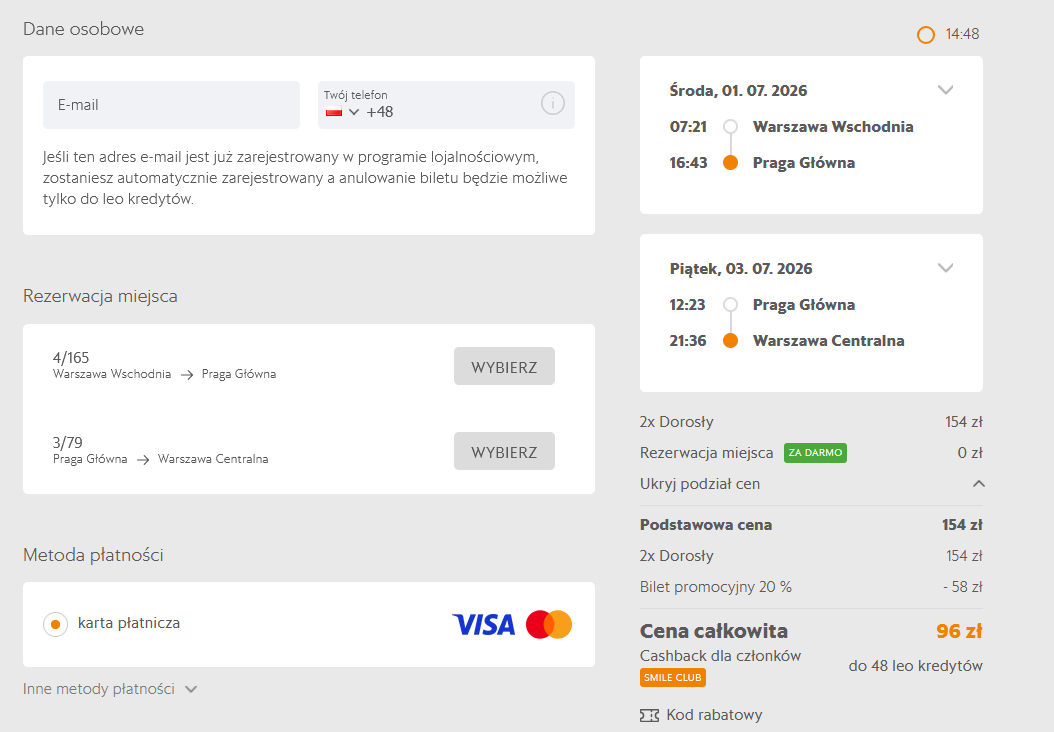Click the green ZA DARMO badge
The height and width of the screenshot is (732, 1054).
pyautogui.click(x=815, y=453)
